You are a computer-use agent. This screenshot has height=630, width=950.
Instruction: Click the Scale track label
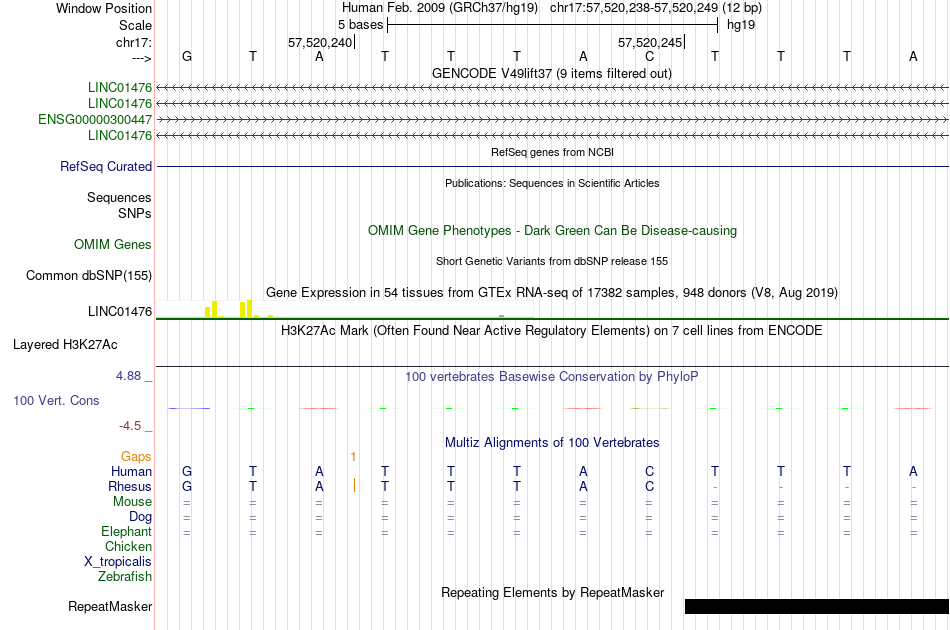click(x=135, y=25)
